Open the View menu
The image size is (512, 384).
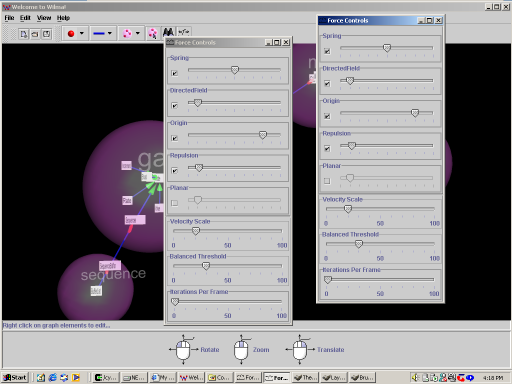click(x=44, y=18)
